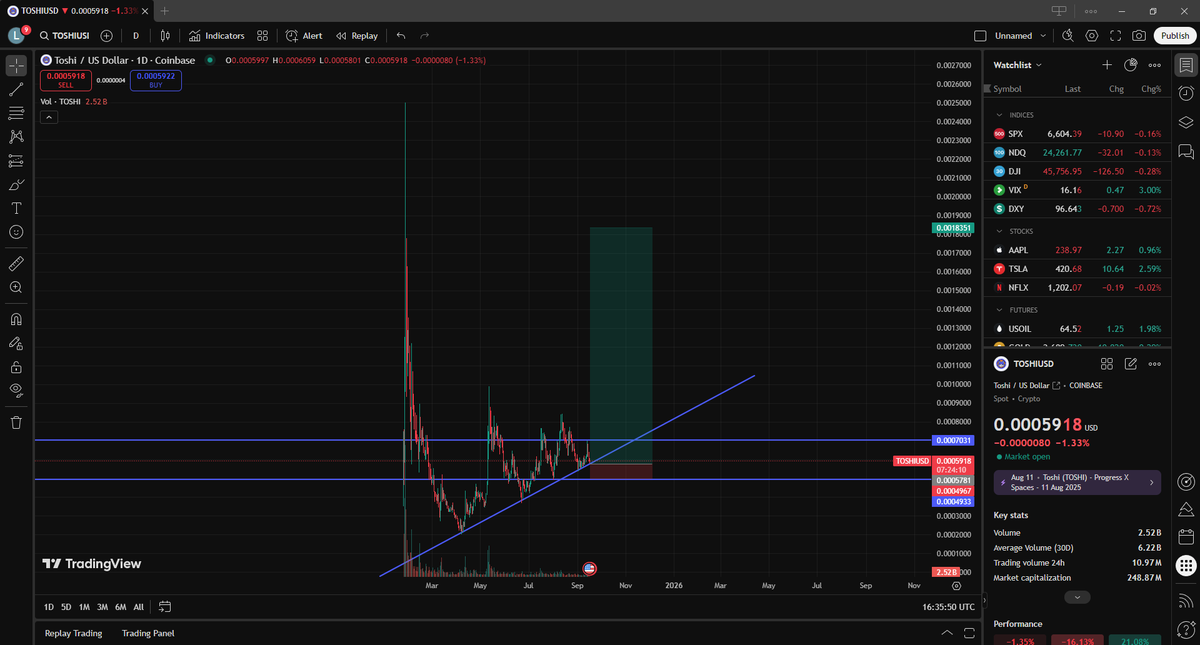
Task: Open the Unnamed layout dropdown
Action: pyautogui.click(x=1021, y=35)
